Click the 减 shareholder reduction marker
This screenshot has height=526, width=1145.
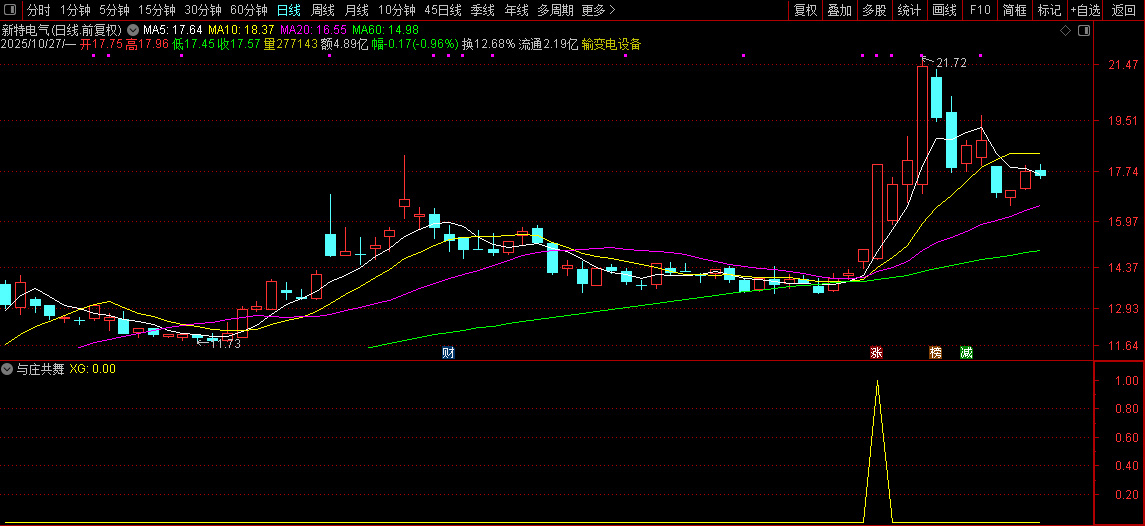966,352
